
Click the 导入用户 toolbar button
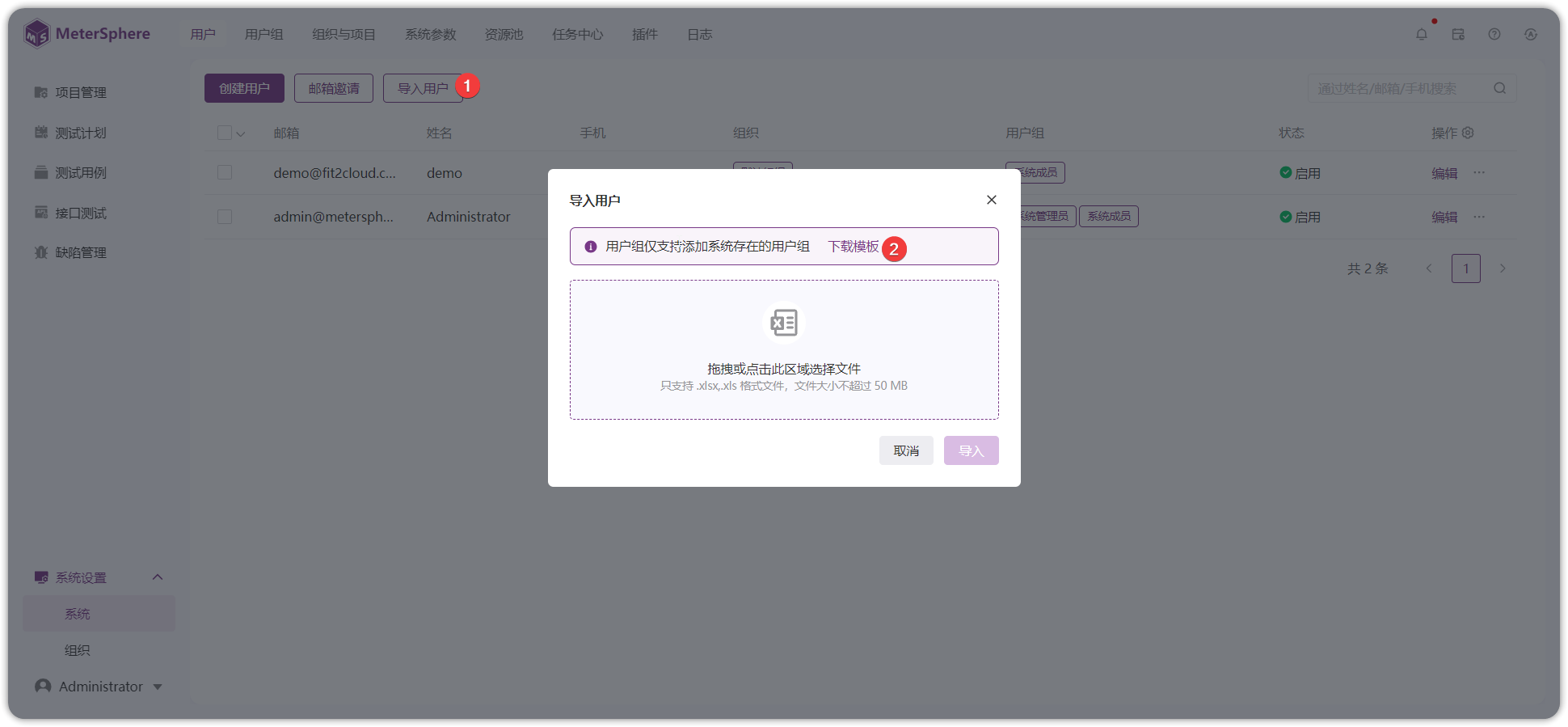click(x=423, y=88)
